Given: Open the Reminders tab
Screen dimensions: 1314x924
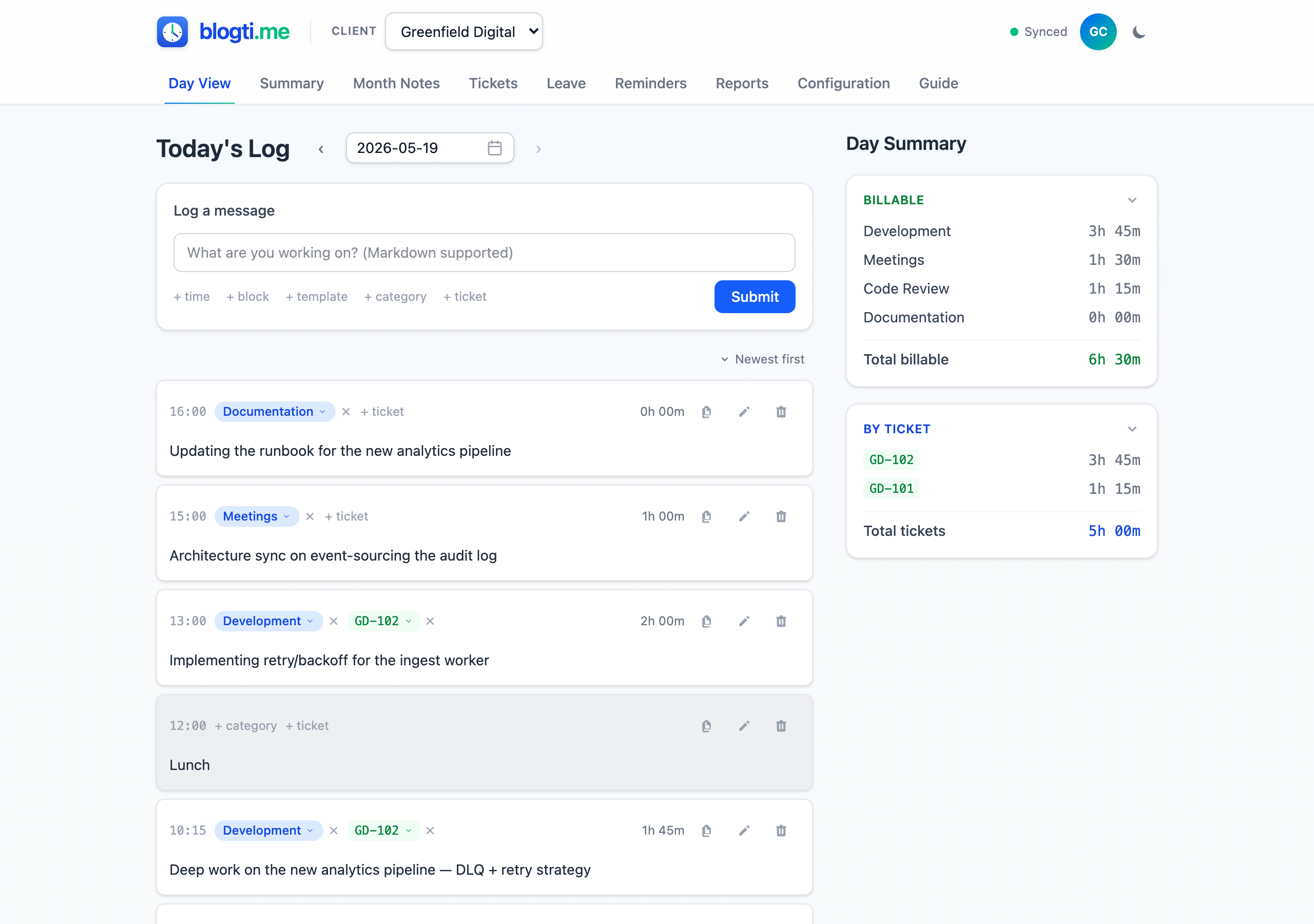Looking at the screenshot, I should tap(650, 84).
